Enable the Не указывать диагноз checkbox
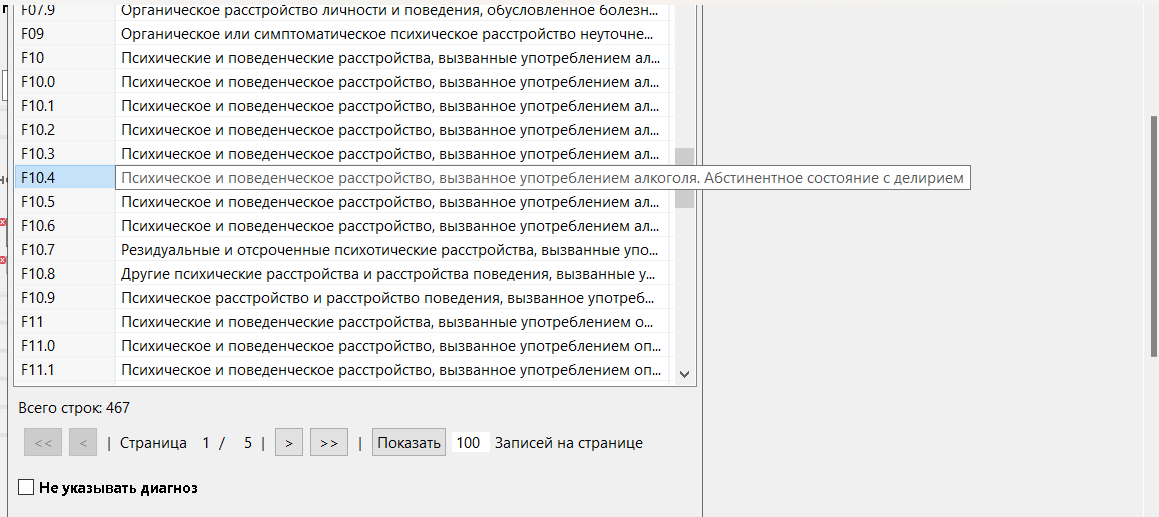Viewport: 1159px width, 517px height. [x=27, y=487]
